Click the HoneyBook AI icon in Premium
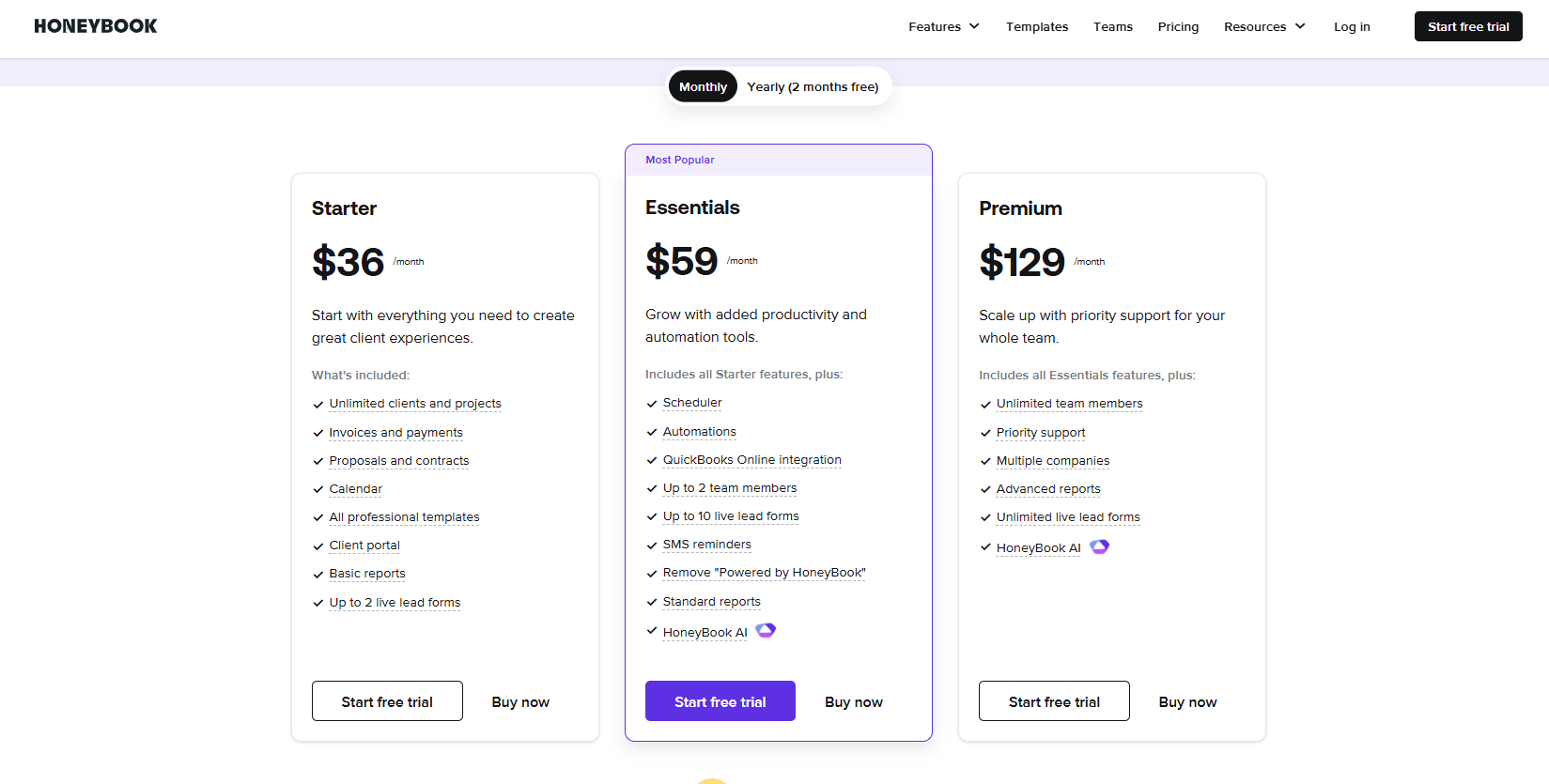 coord(1099,546)
